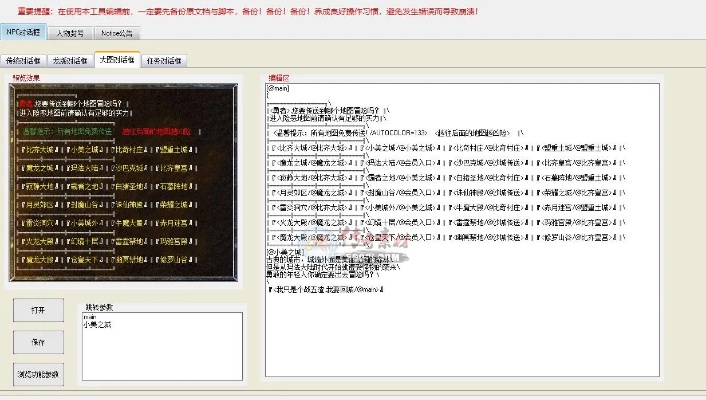This screenshot has height=400, width=706.
Task: Click 赤月神宫 link in preview panel
Action: [x=174, y=223]
